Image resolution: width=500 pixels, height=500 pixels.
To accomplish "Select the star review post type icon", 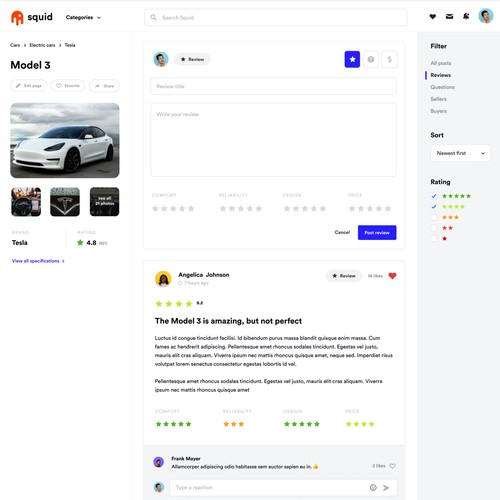I will (352, 59).
